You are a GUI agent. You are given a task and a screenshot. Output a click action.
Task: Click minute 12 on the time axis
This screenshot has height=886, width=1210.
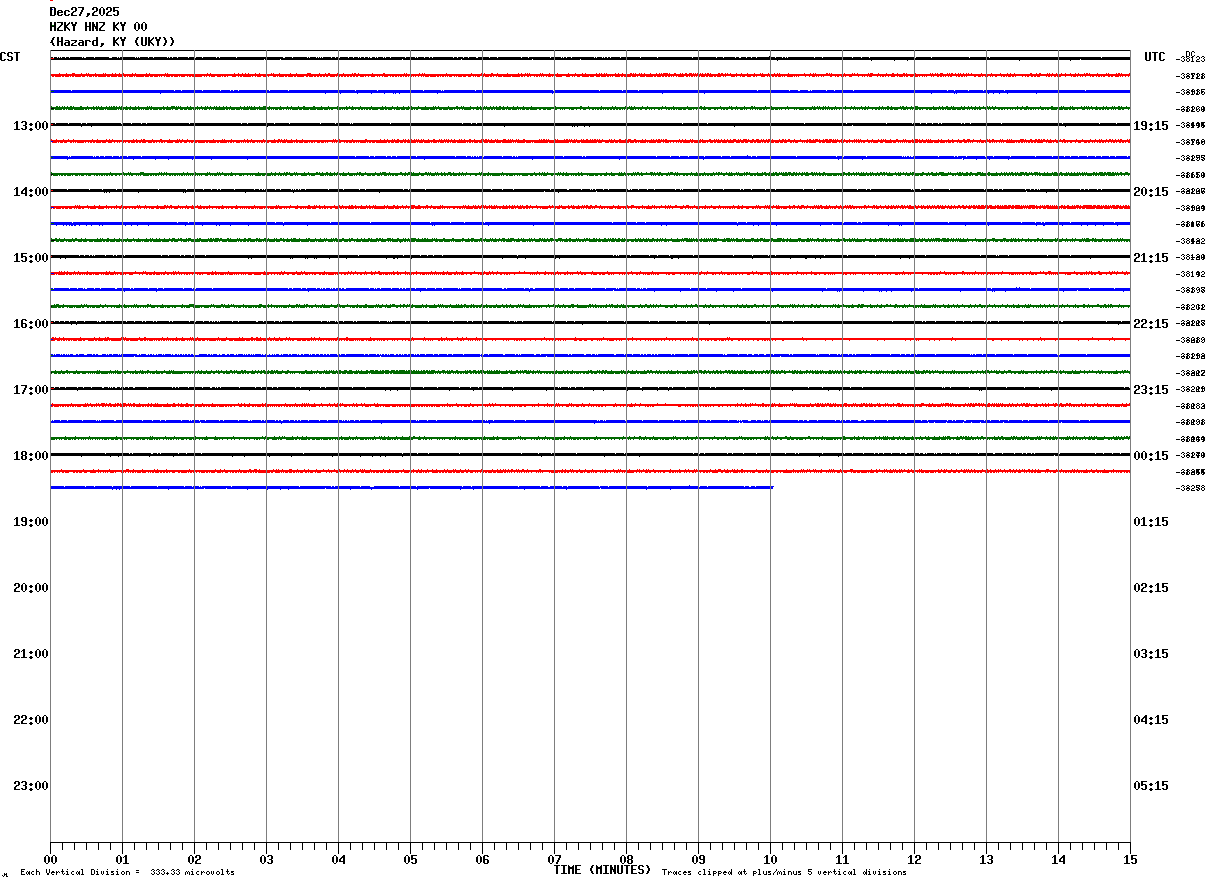[x=914, y=859]
